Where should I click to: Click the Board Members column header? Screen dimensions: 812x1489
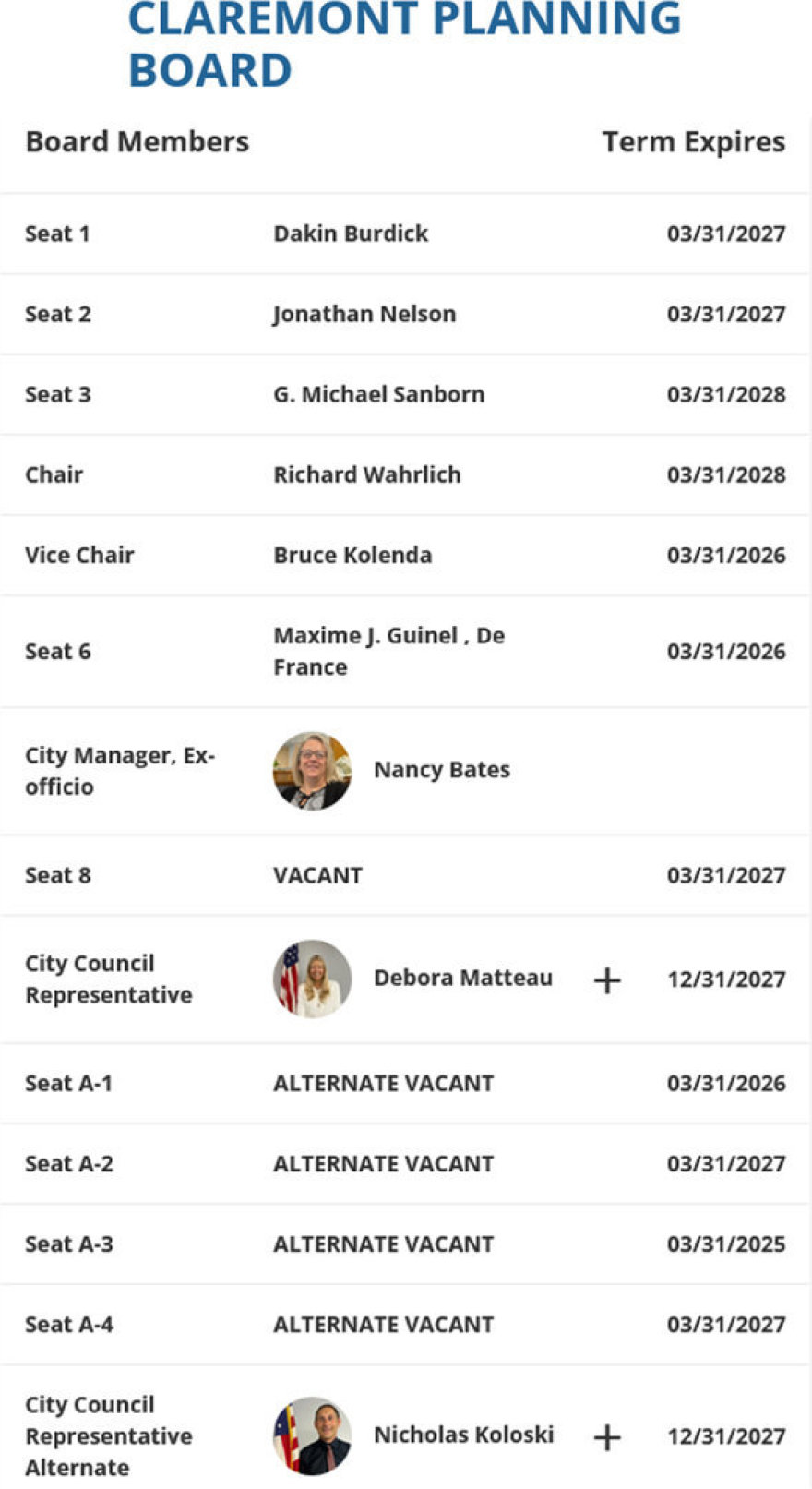coord(137,142)
